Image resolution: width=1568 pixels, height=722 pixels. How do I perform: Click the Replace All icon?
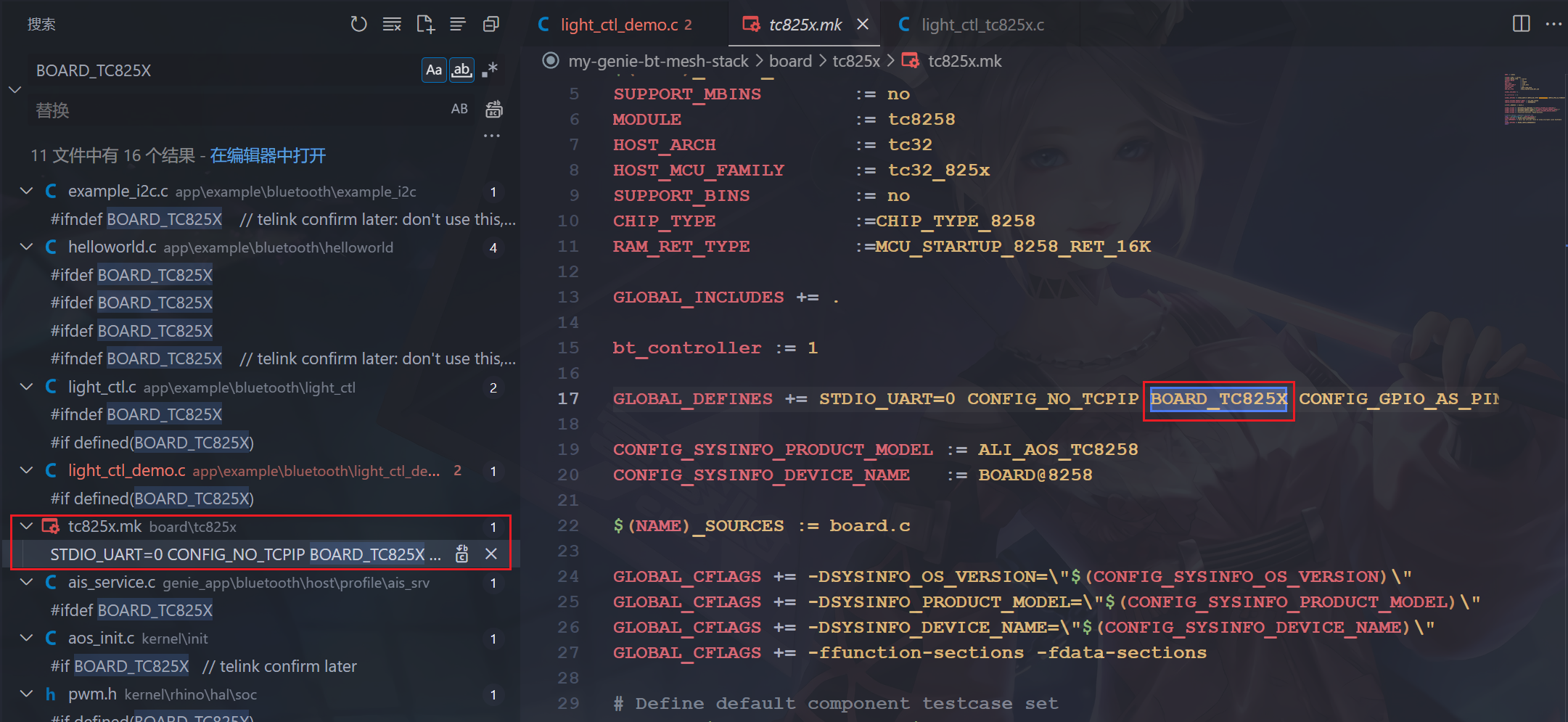[494, 110]
